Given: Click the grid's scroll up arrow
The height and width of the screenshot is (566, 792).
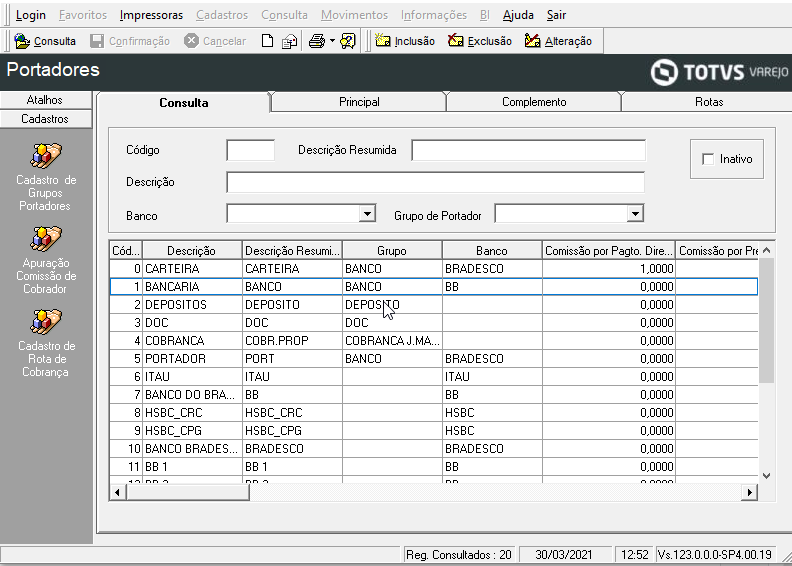Looking at the screenshot, I should pyautogui.click(x=766, y=250).
